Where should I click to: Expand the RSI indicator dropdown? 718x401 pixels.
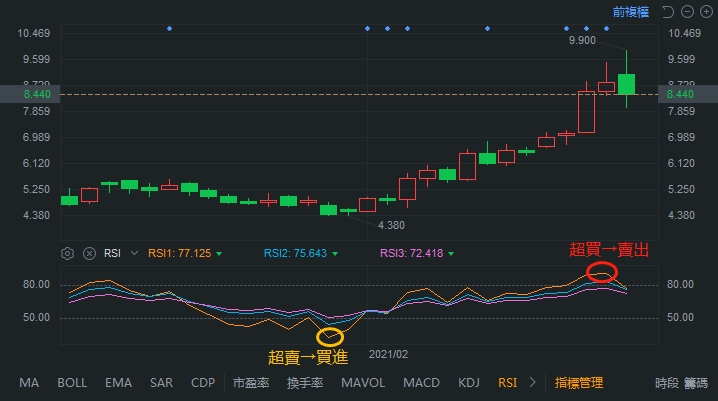134,253
